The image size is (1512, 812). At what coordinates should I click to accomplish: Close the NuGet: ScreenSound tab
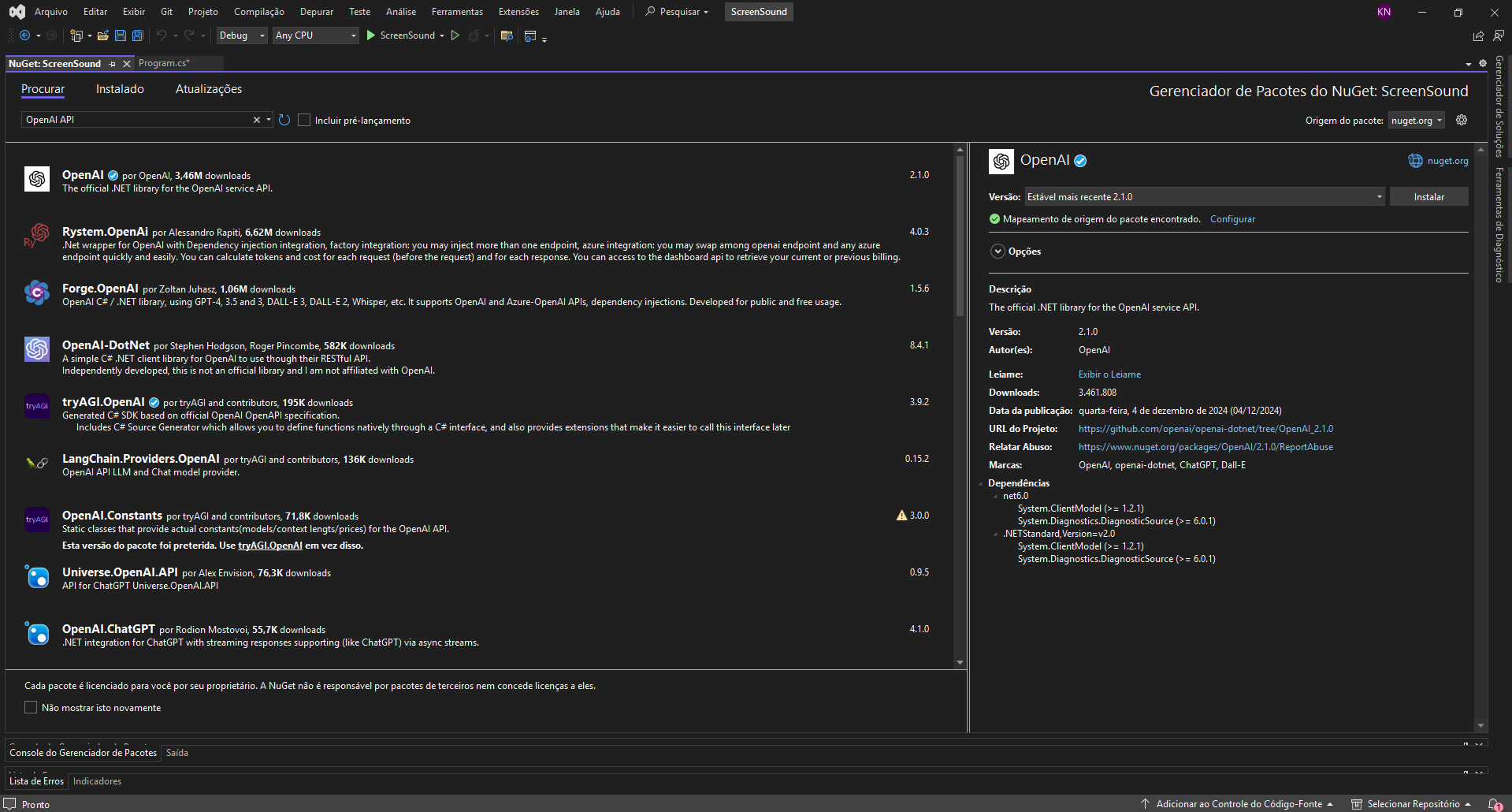coord(127,64)
